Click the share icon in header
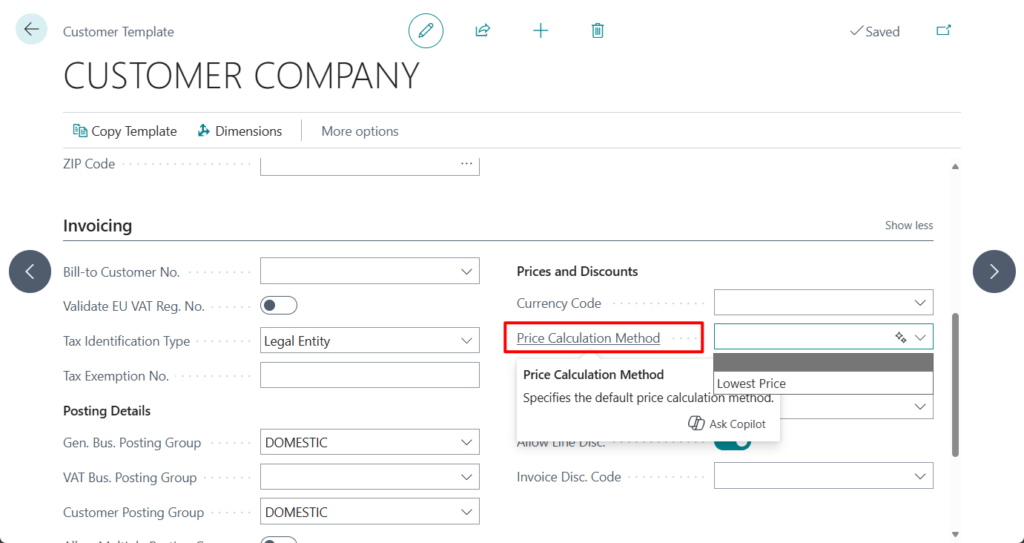 tap(483, 31)
